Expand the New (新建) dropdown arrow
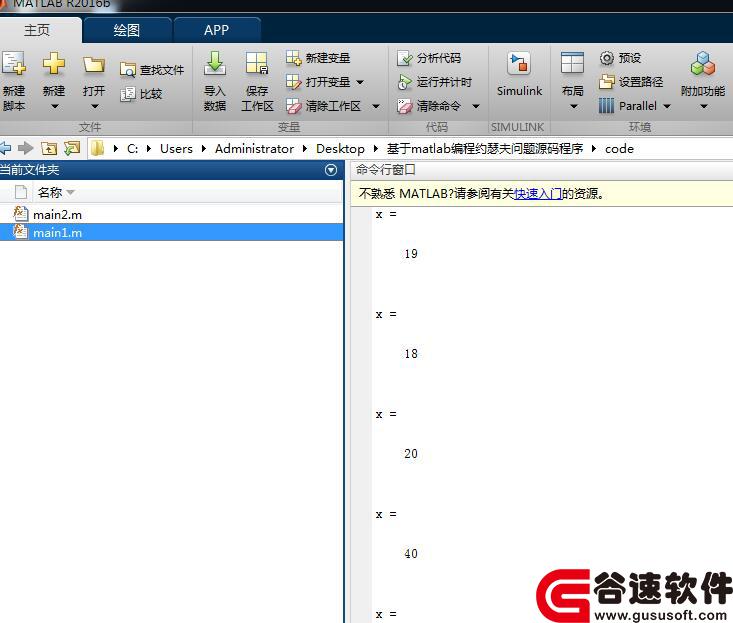733x623 pixels. tap(55, 107)
